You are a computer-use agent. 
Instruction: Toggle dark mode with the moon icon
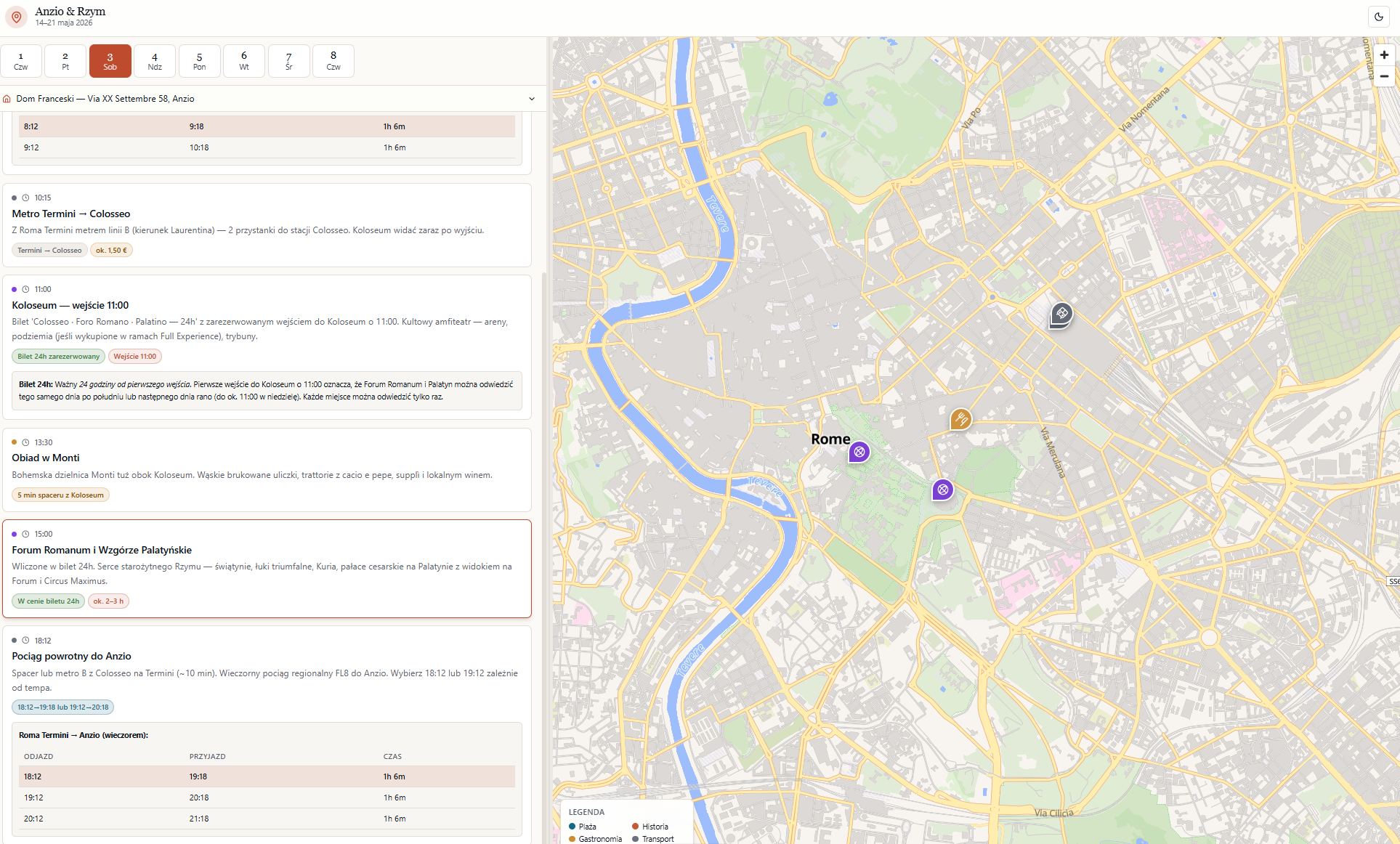tap(1378, 17)
